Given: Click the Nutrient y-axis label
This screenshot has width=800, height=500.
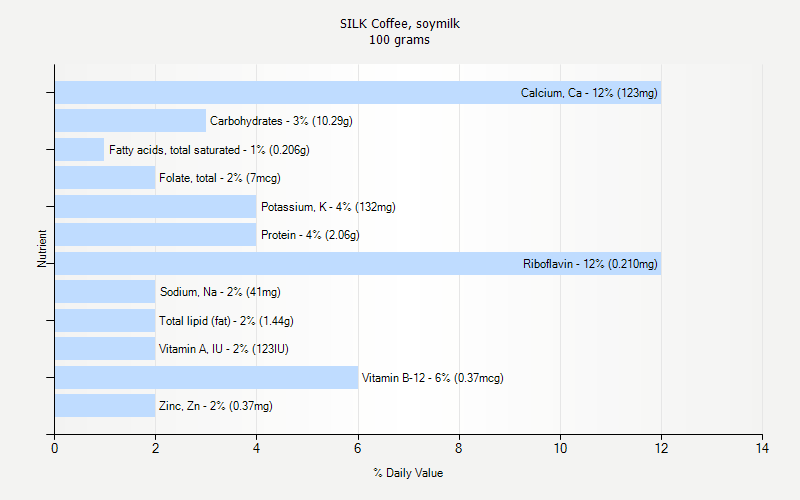Looking at the screenshot, I should (x=42, y=249).
